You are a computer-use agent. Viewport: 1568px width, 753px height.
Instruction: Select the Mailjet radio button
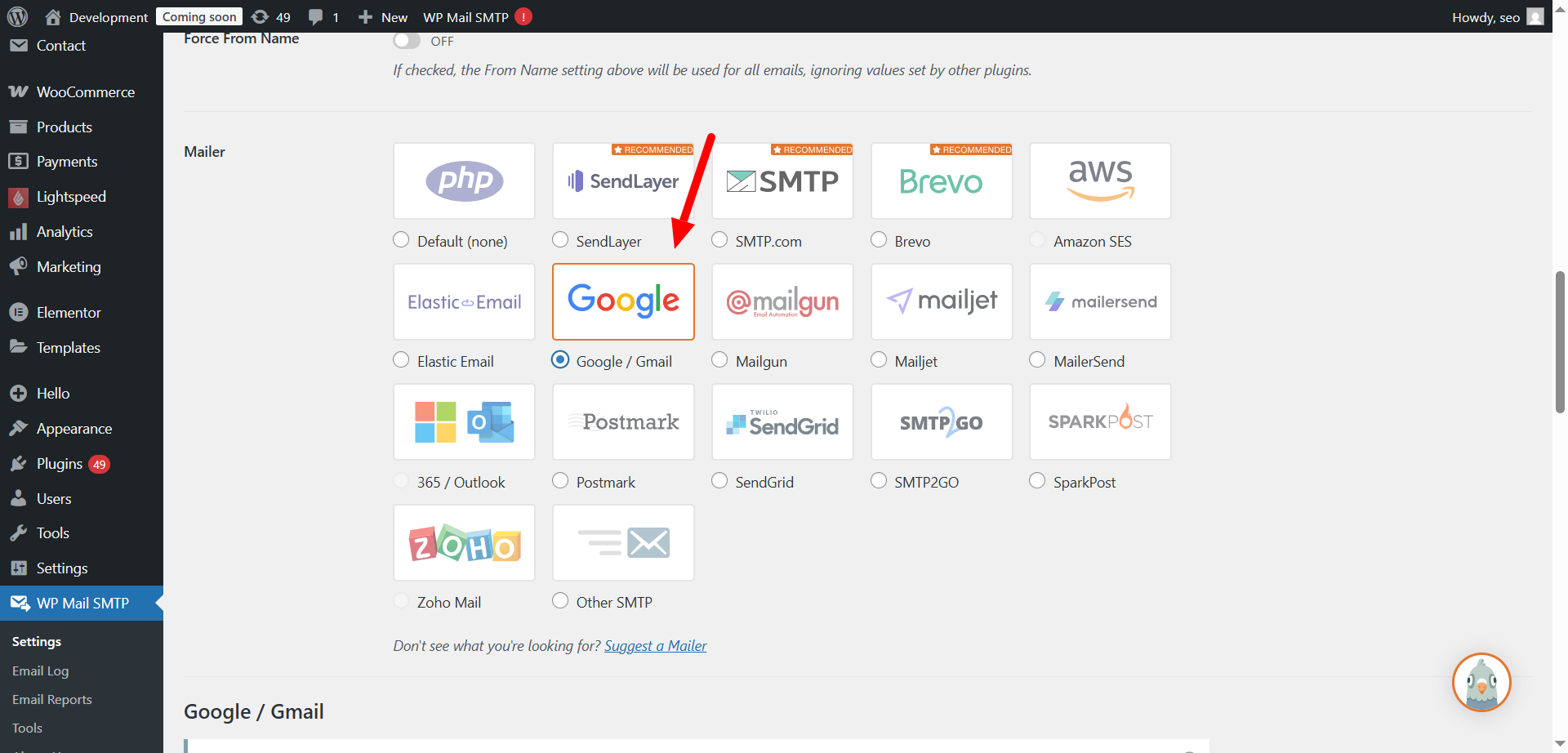[879, 359]
